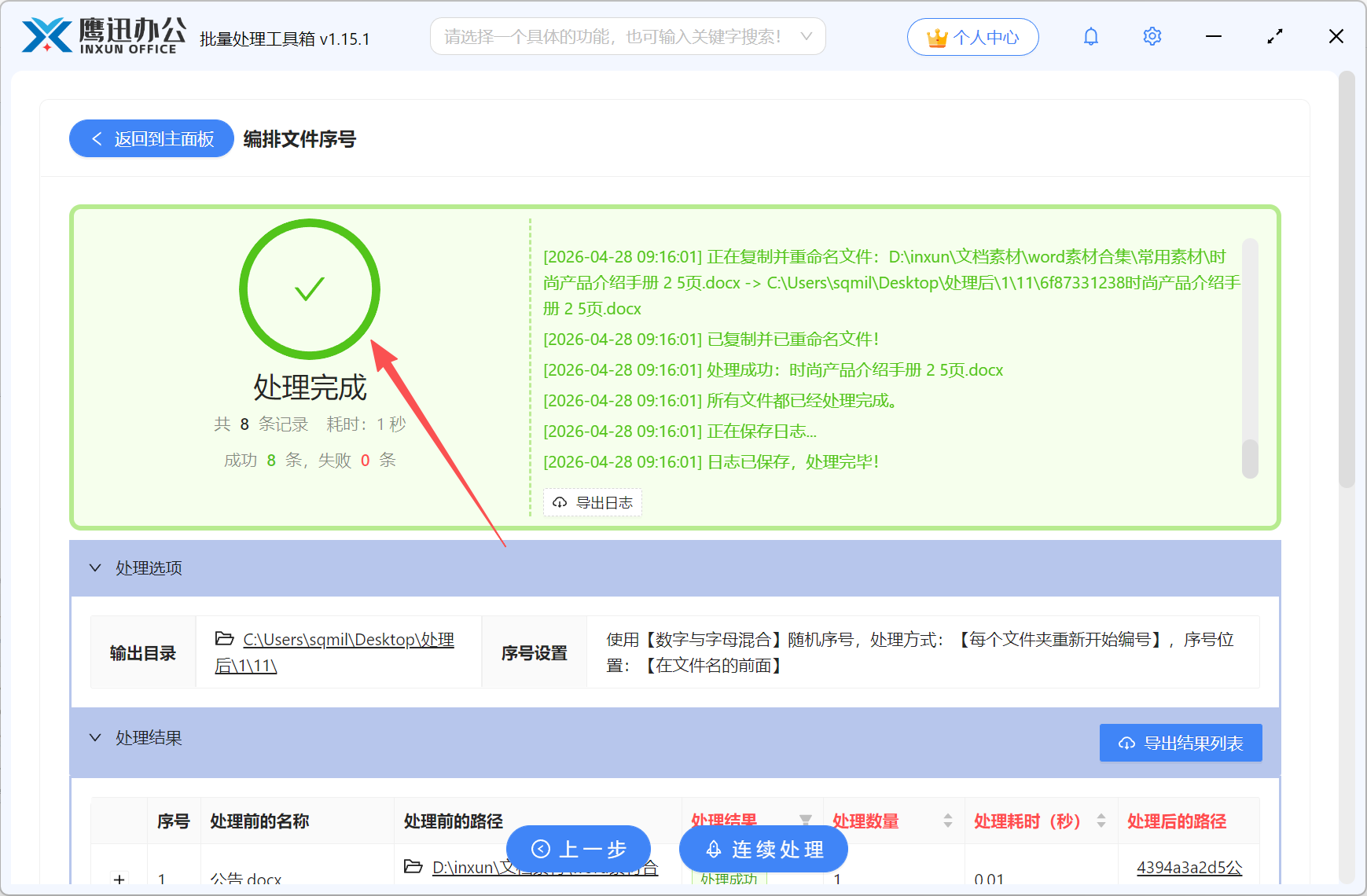Open the settings gear icon
Viewport: 1367px width, 896px height.
tap(1152, 35)
